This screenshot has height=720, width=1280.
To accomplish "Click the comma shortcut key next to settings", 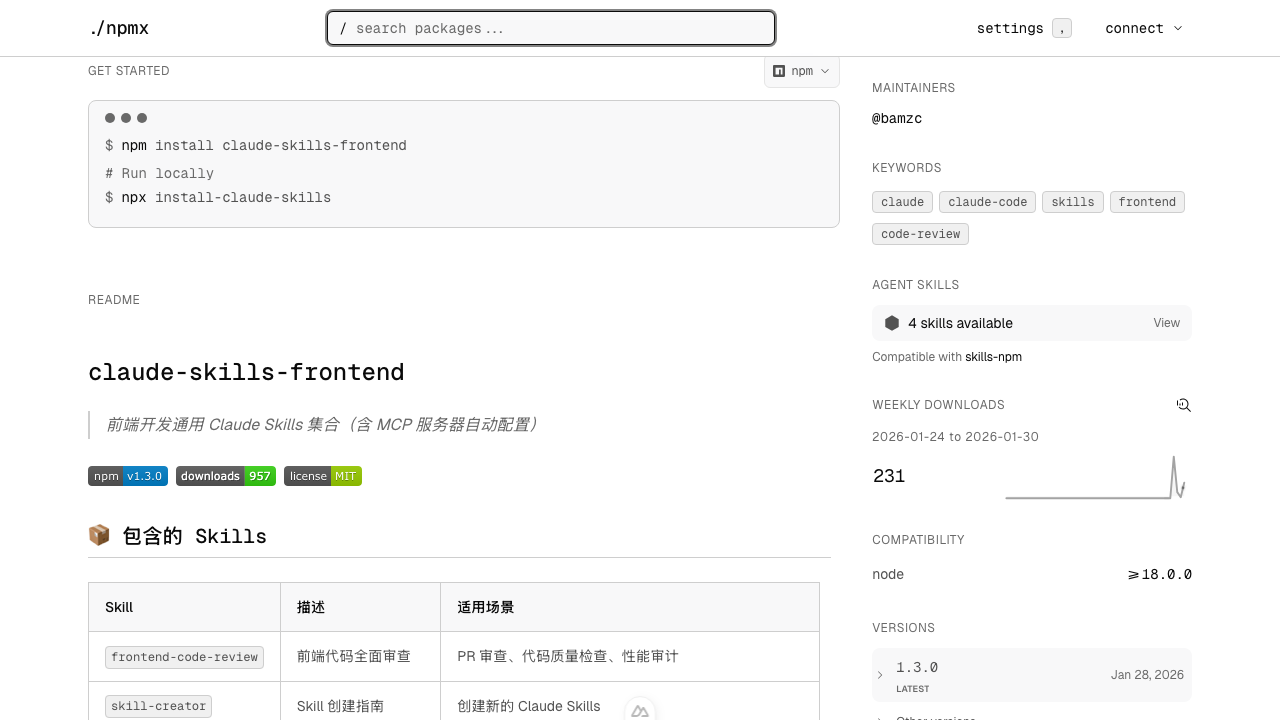I will [1062, 28].
